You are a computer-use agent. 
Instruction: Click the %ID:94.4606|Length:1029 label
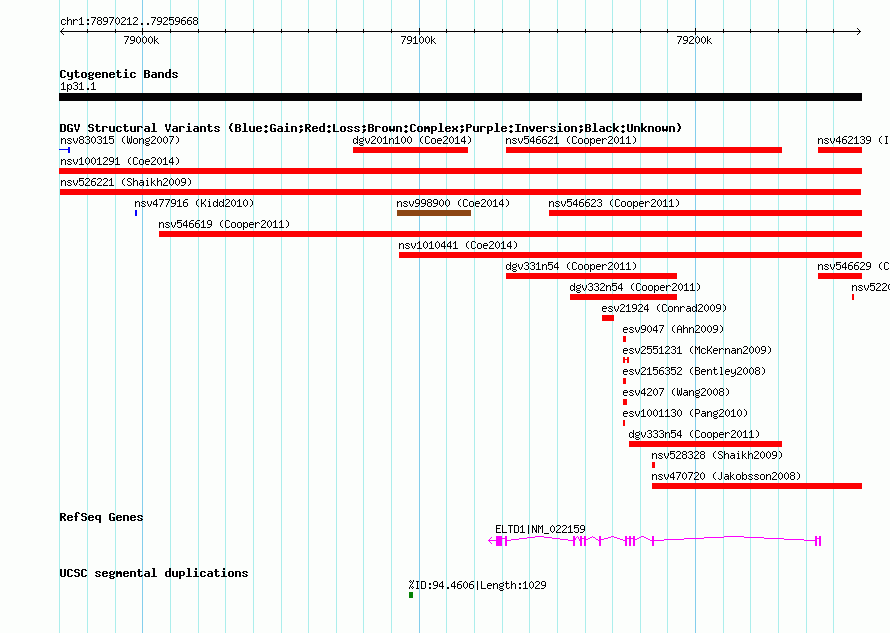pyautogui.click(x=477, y=585)
